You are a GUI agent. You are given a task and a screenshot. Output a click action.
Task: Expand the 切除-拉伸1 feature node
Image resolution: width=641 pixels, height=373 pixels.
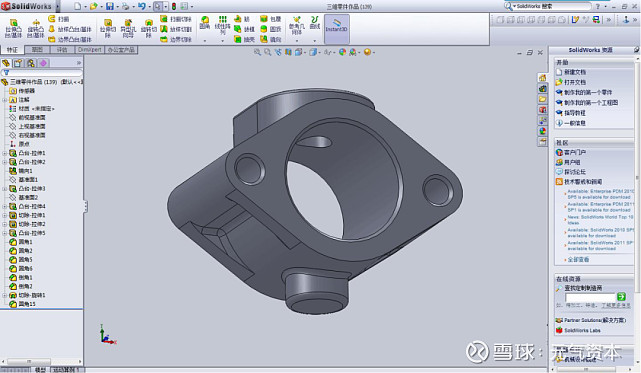[x=4, y=215]
